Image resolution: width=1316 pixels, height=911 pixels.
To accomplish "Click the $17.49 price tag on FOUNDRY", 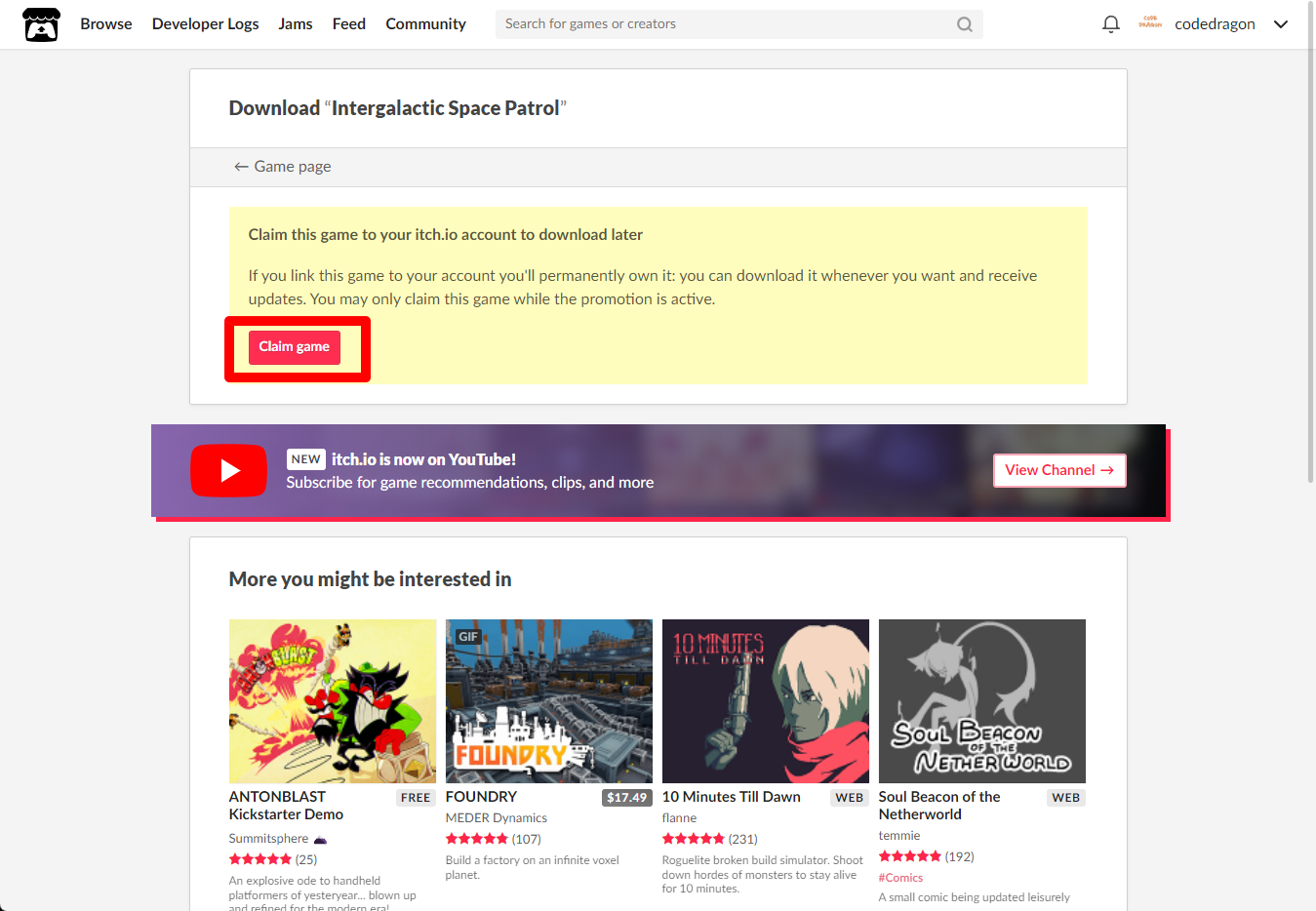I will tap(626, 798).
